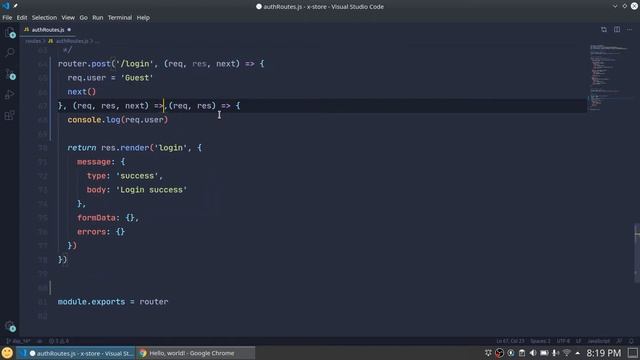The width and height of the screenshot is (640, 360).
Task: Click the pin icon in title bar
Action: click(x=16, y=6)
